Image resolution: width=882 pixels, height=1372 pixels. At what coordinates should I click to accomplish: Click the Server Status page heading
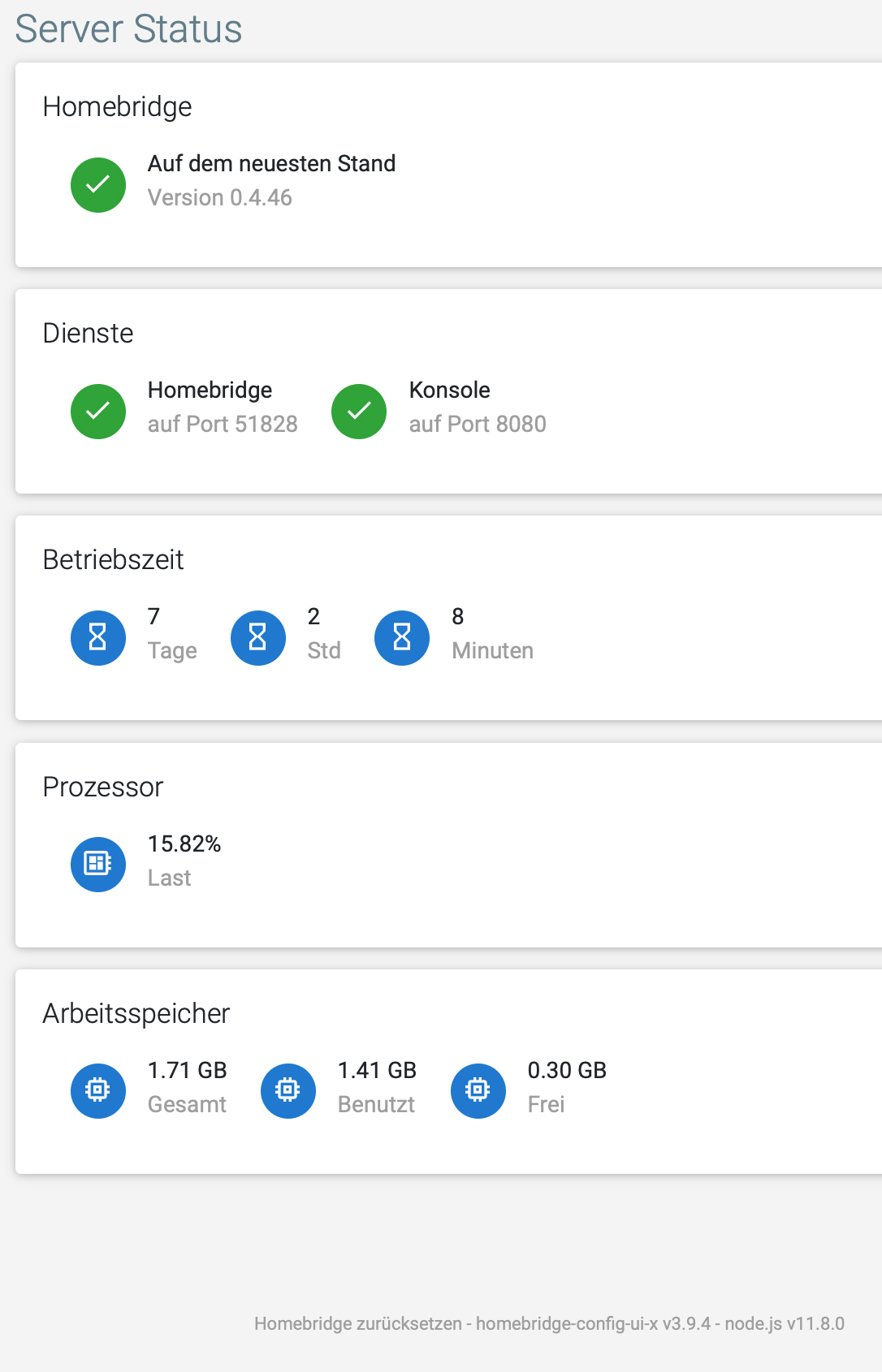(128, 29)
